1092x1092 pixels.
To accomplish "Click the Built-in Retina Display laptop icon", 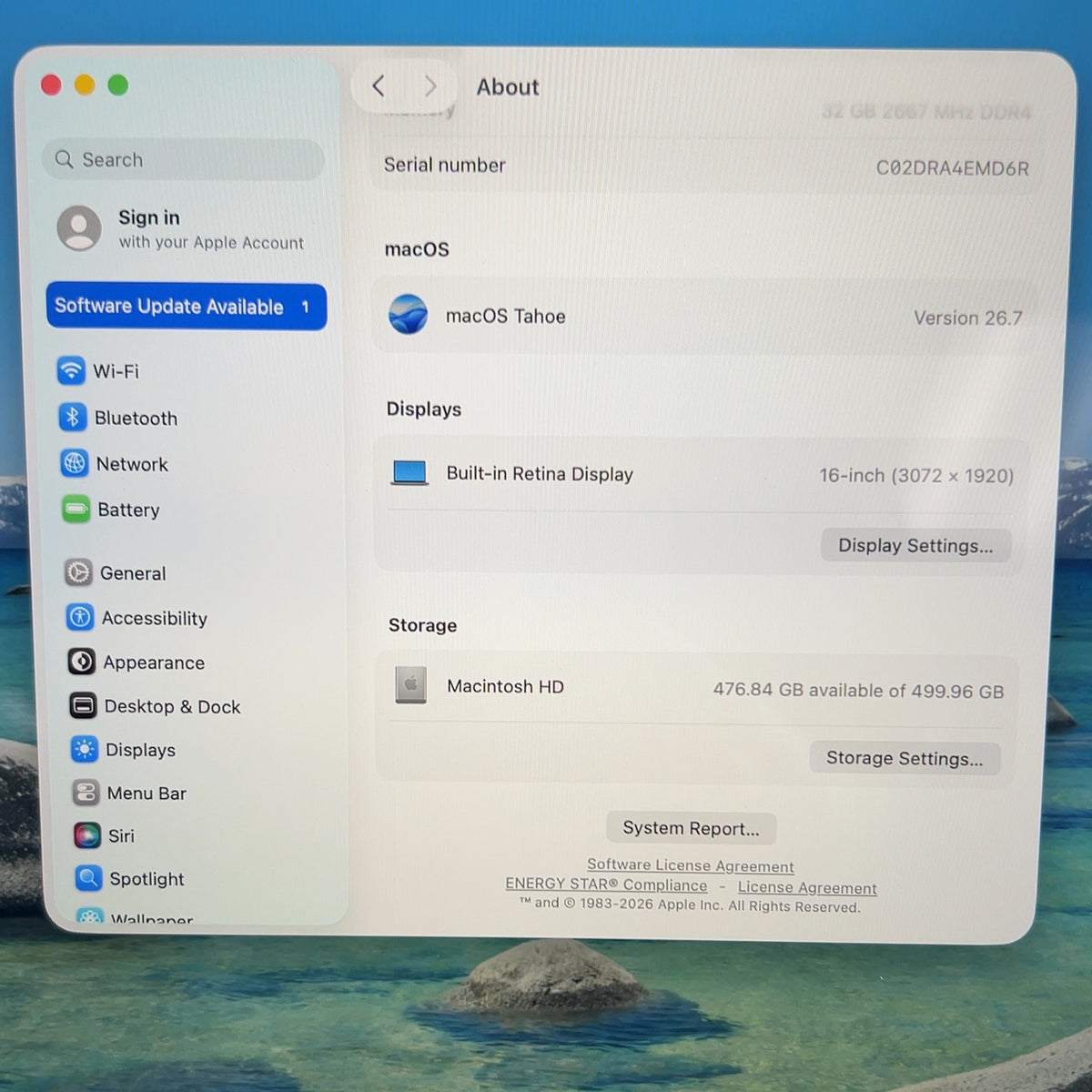I will pos(409,472).
